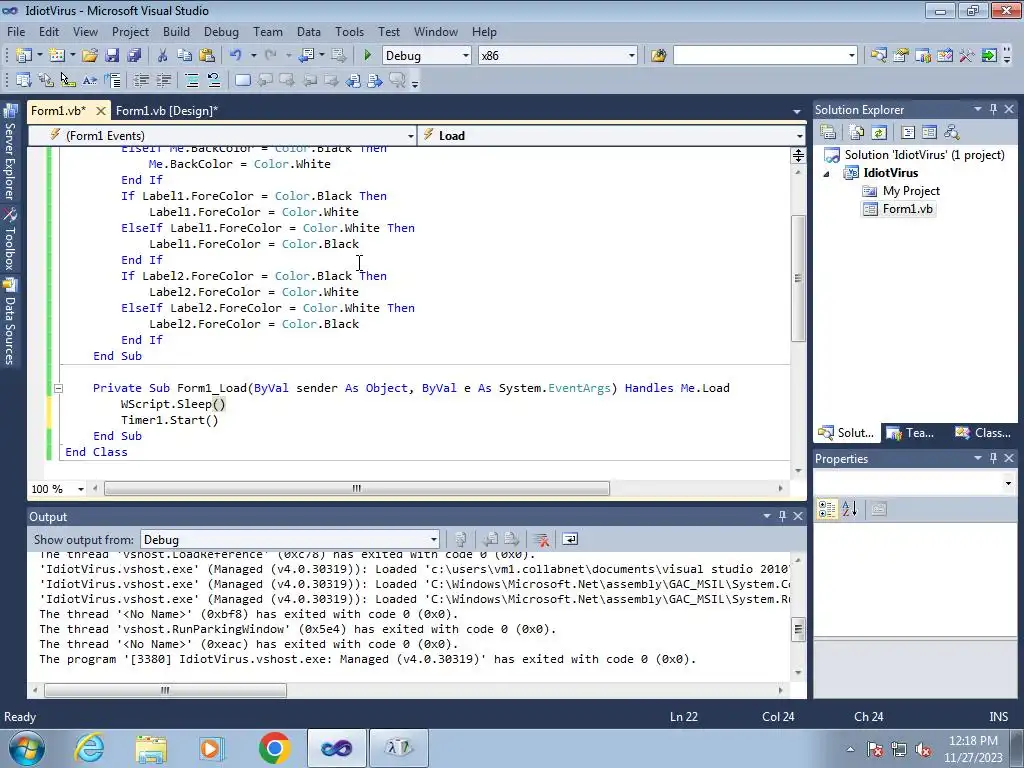Select My Project in Solution Explorer
Screen dimensions: 1024x768
911,191
